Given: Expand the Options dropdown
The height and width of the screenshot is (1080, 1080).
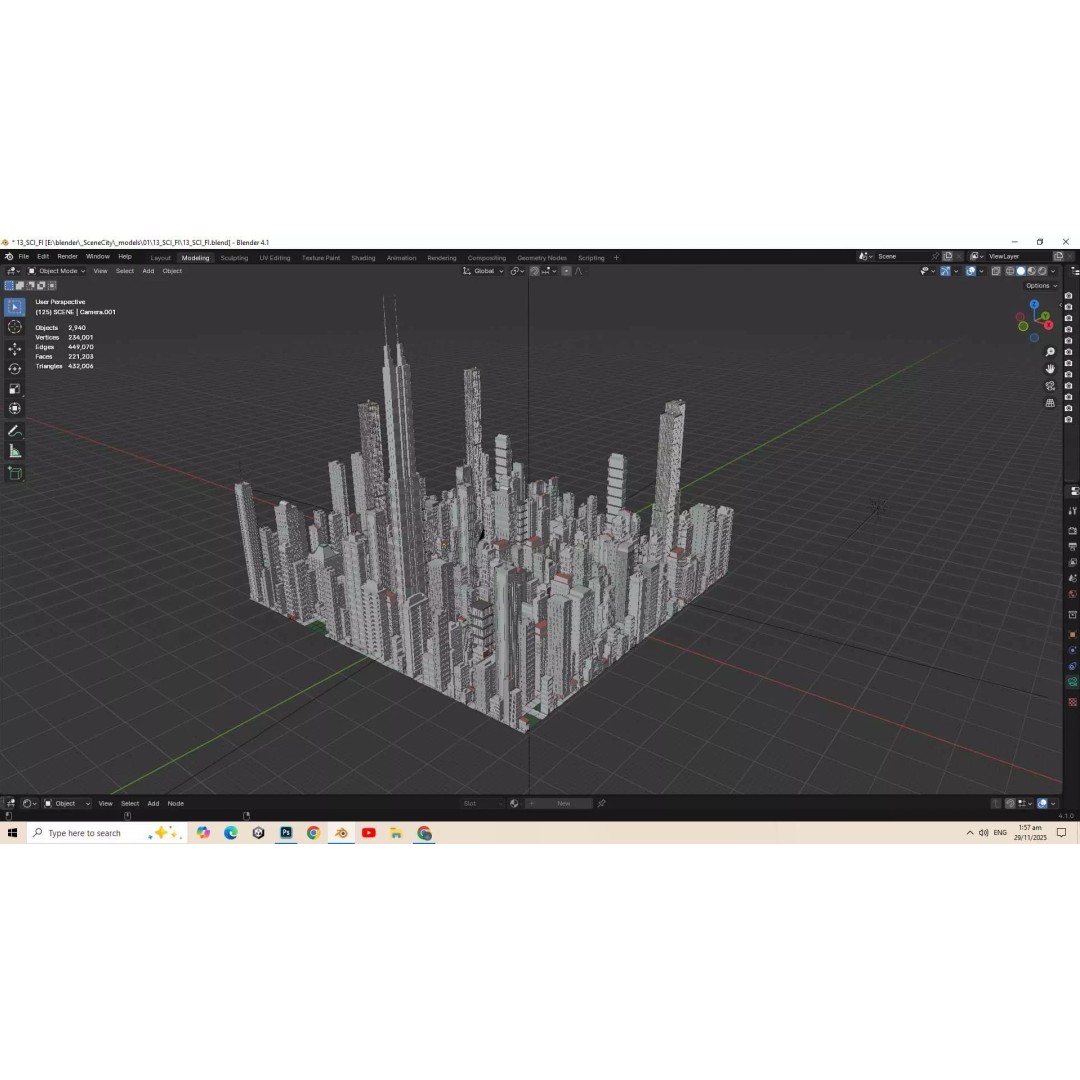Looking at the screenshot, I should coord(1041,285).
